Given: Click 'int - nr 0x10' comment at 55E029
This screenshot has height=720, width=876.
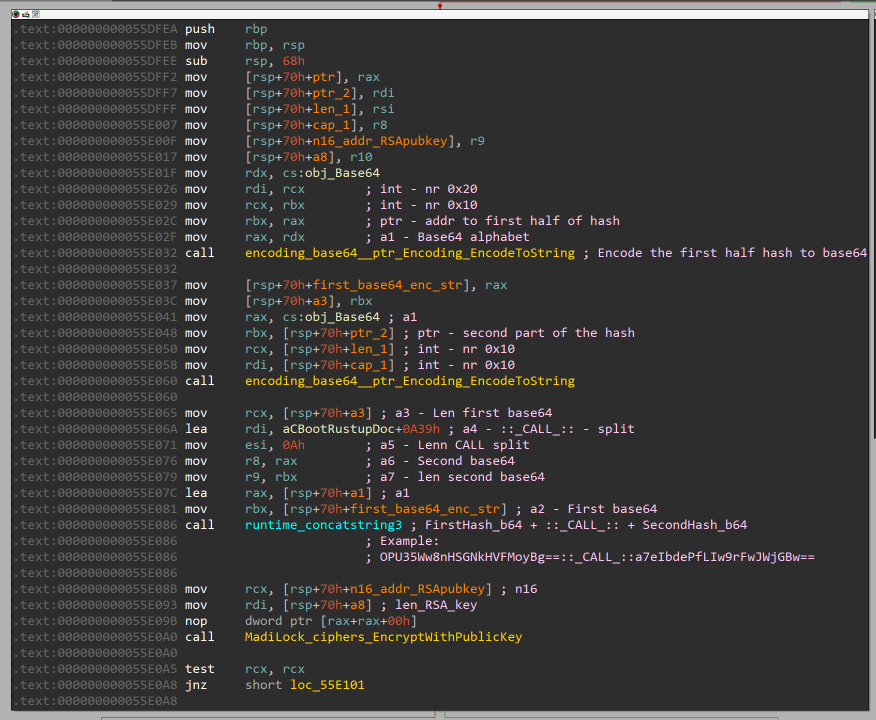Looking at the screenshot, I should pos(429,205).
